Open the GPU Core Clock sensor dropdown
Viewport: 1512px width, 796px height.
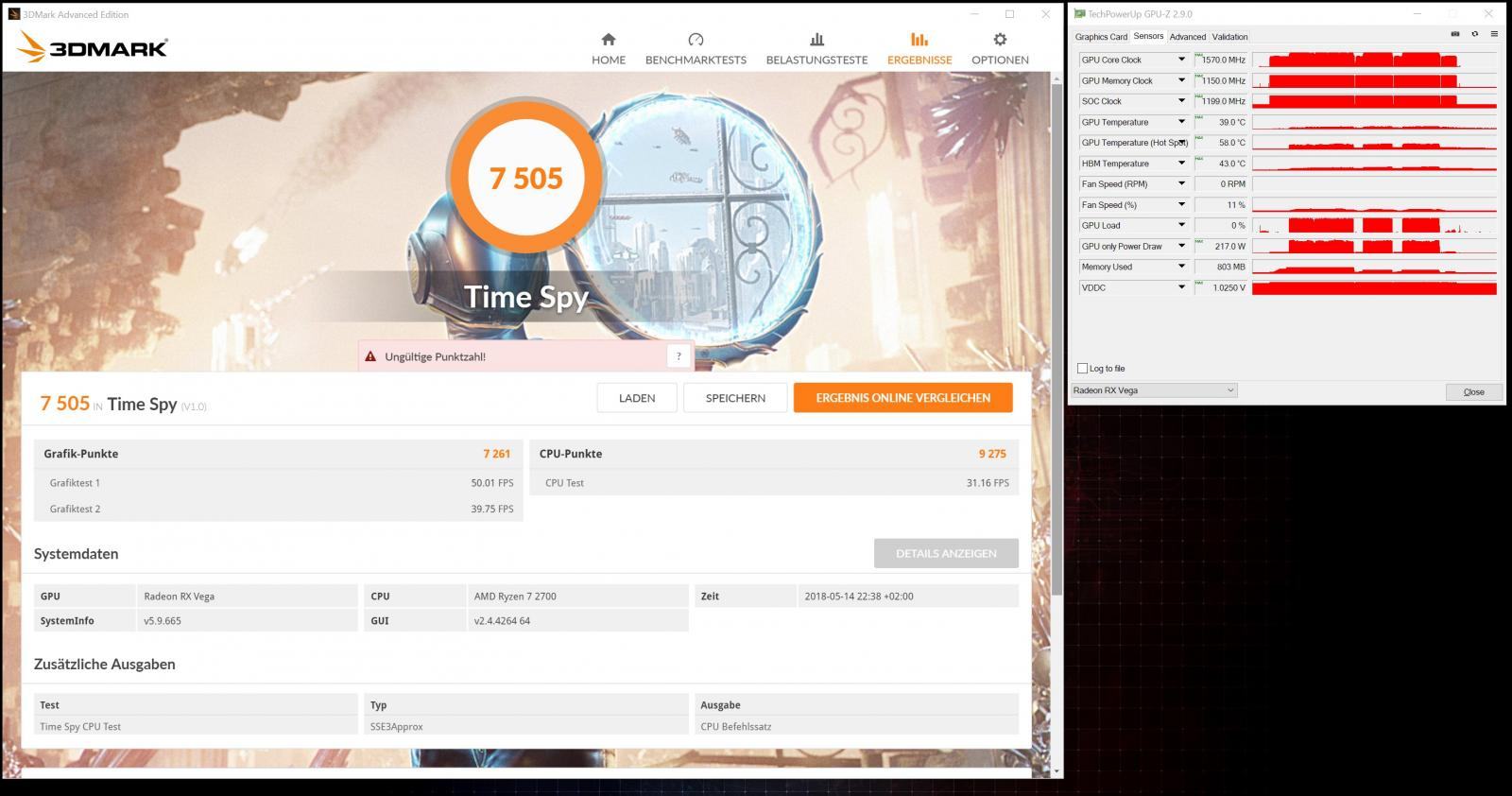pos(1181,60)
